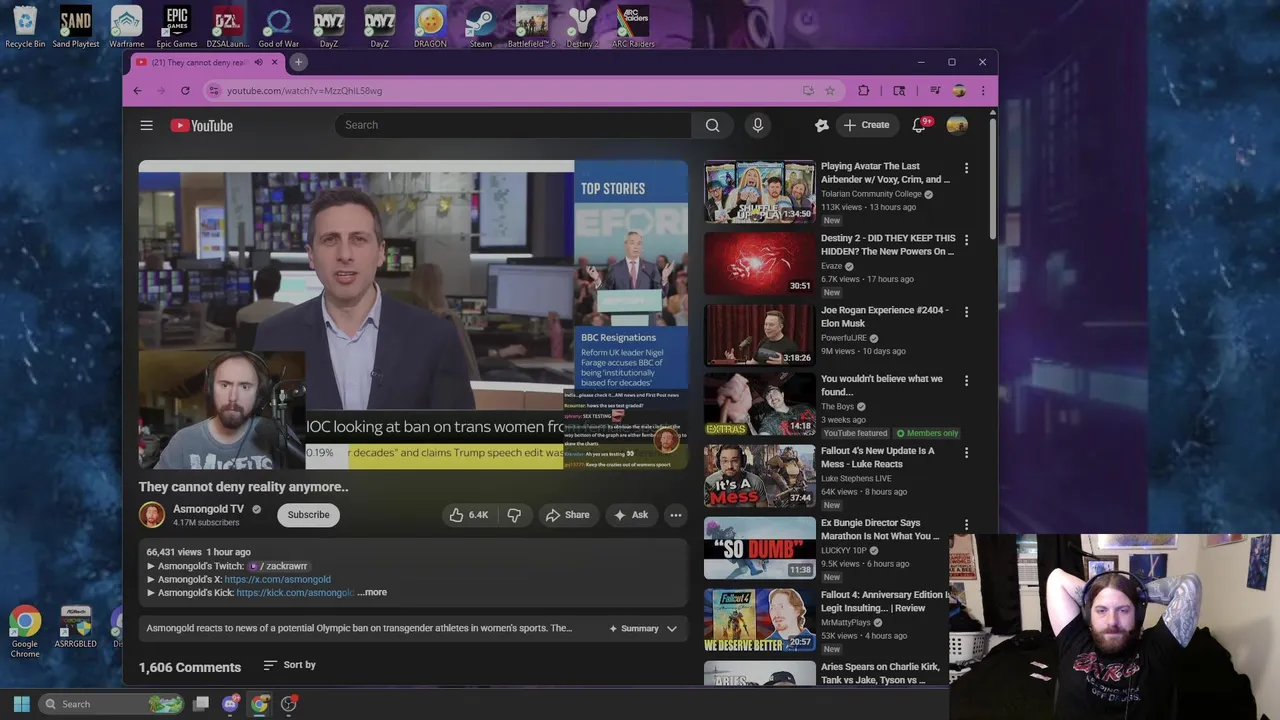Image resolution: width=1280 pixels, height=720 pixels.
Task: Click the Ask button
Action: [631, 515]
